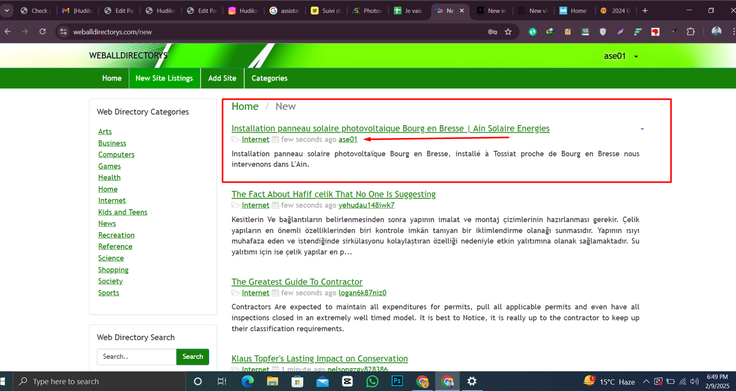This screenshot has height=391, width=736.
Task: Launch Photoshop from the taskbar
Action: (397, 382)
